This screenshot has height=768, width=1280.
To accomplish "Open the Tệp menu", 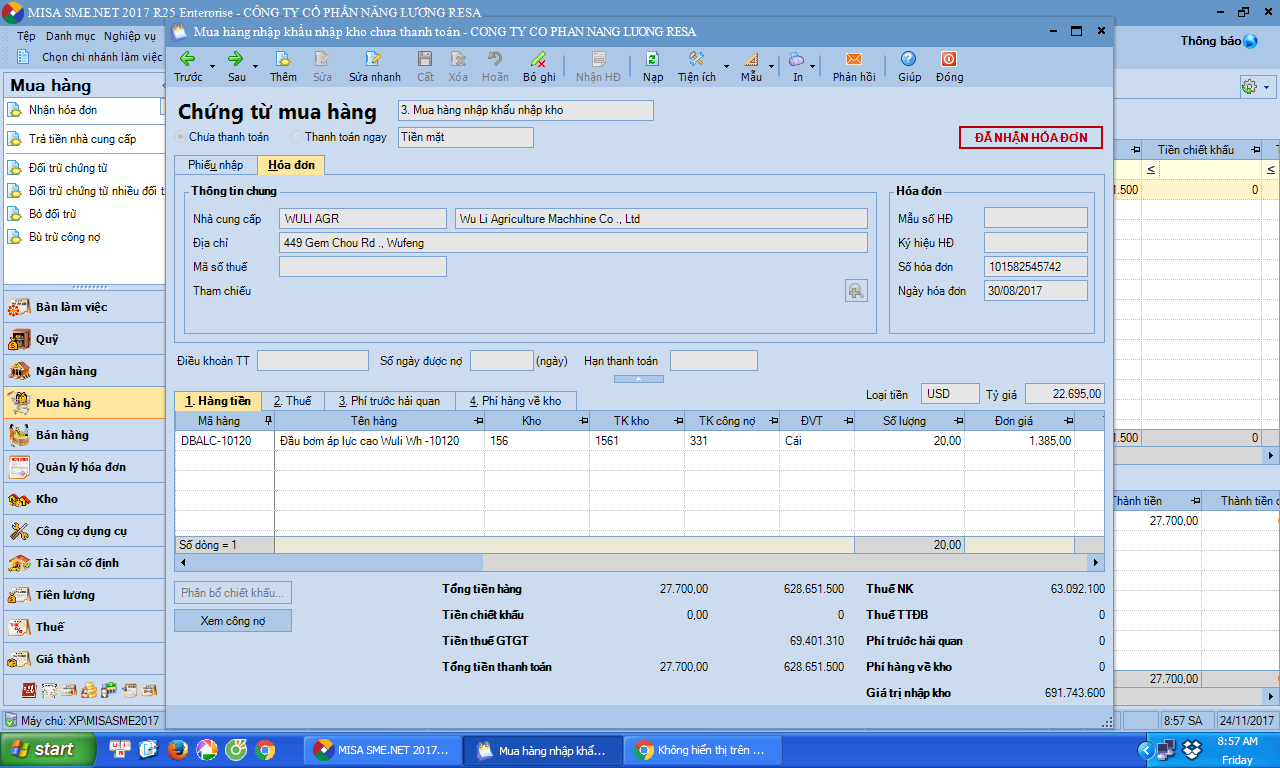I will (x=26, y=36).
